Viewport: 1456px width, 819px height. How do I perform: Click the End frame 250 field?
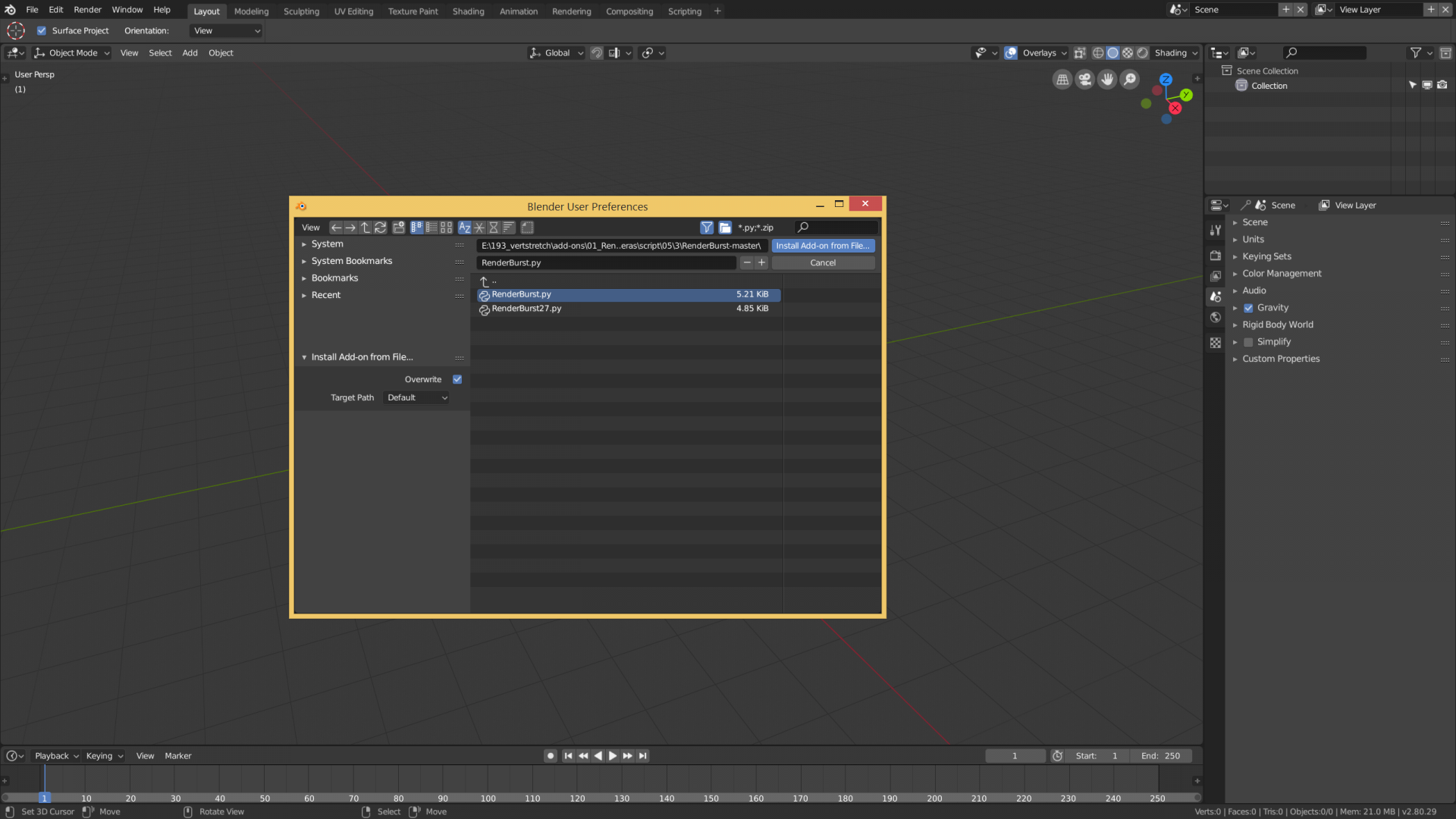coord(1161,756)
